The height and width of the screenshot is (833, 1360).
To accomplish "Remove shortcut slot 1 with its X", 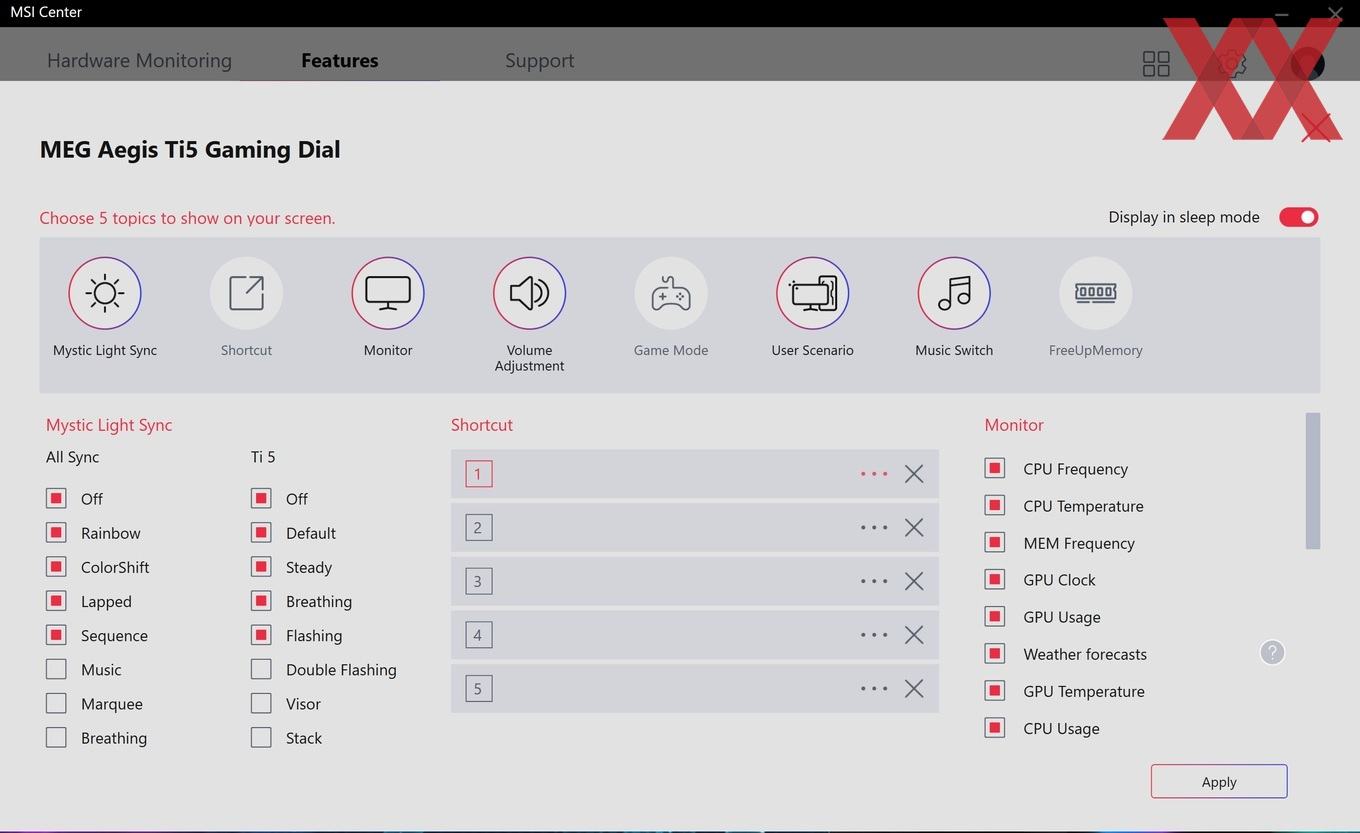I will click(x=914, y=474).
